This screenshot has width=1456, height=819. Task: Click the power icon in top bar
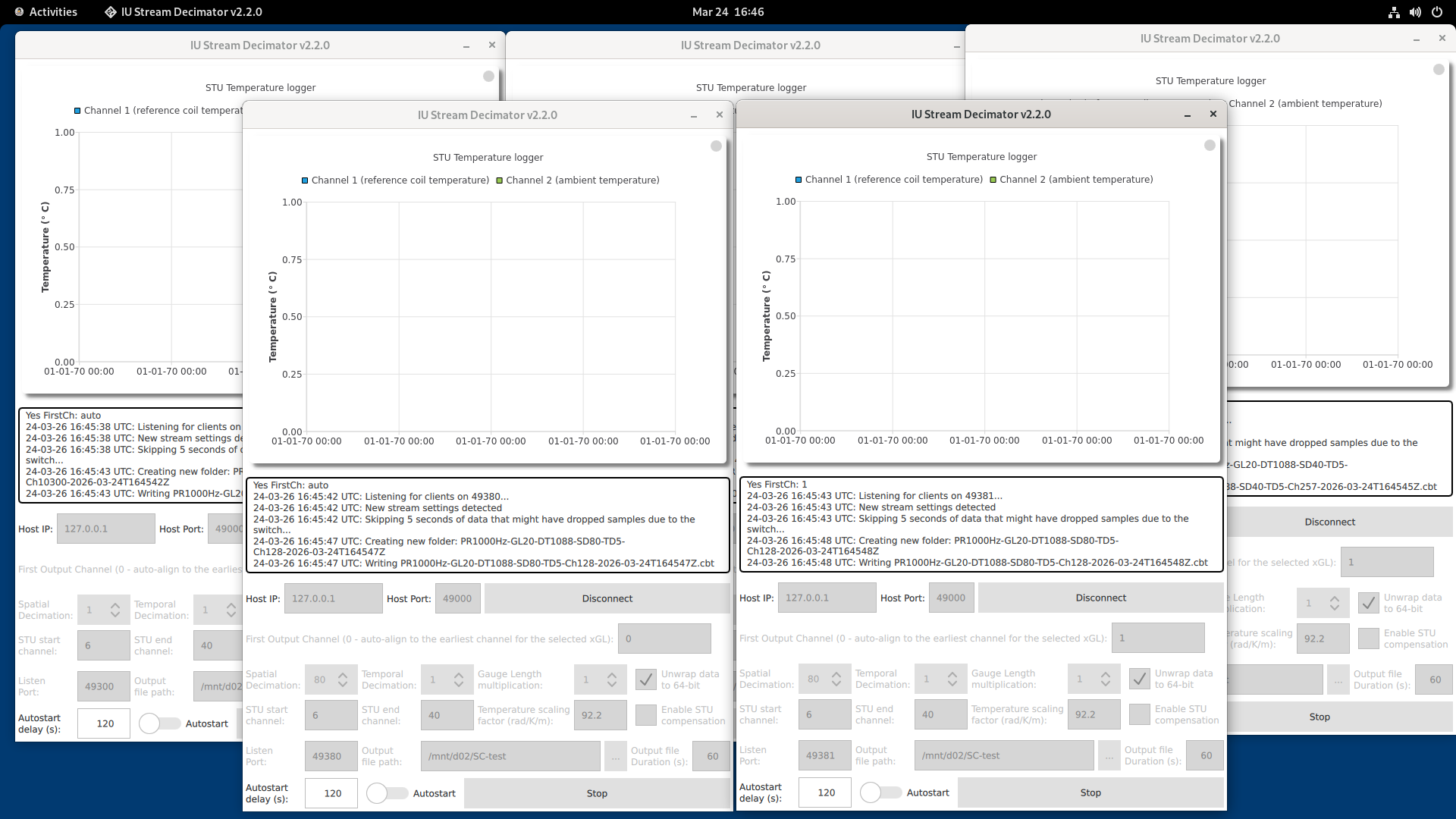pyautogui.click(x=1436, y=12)
